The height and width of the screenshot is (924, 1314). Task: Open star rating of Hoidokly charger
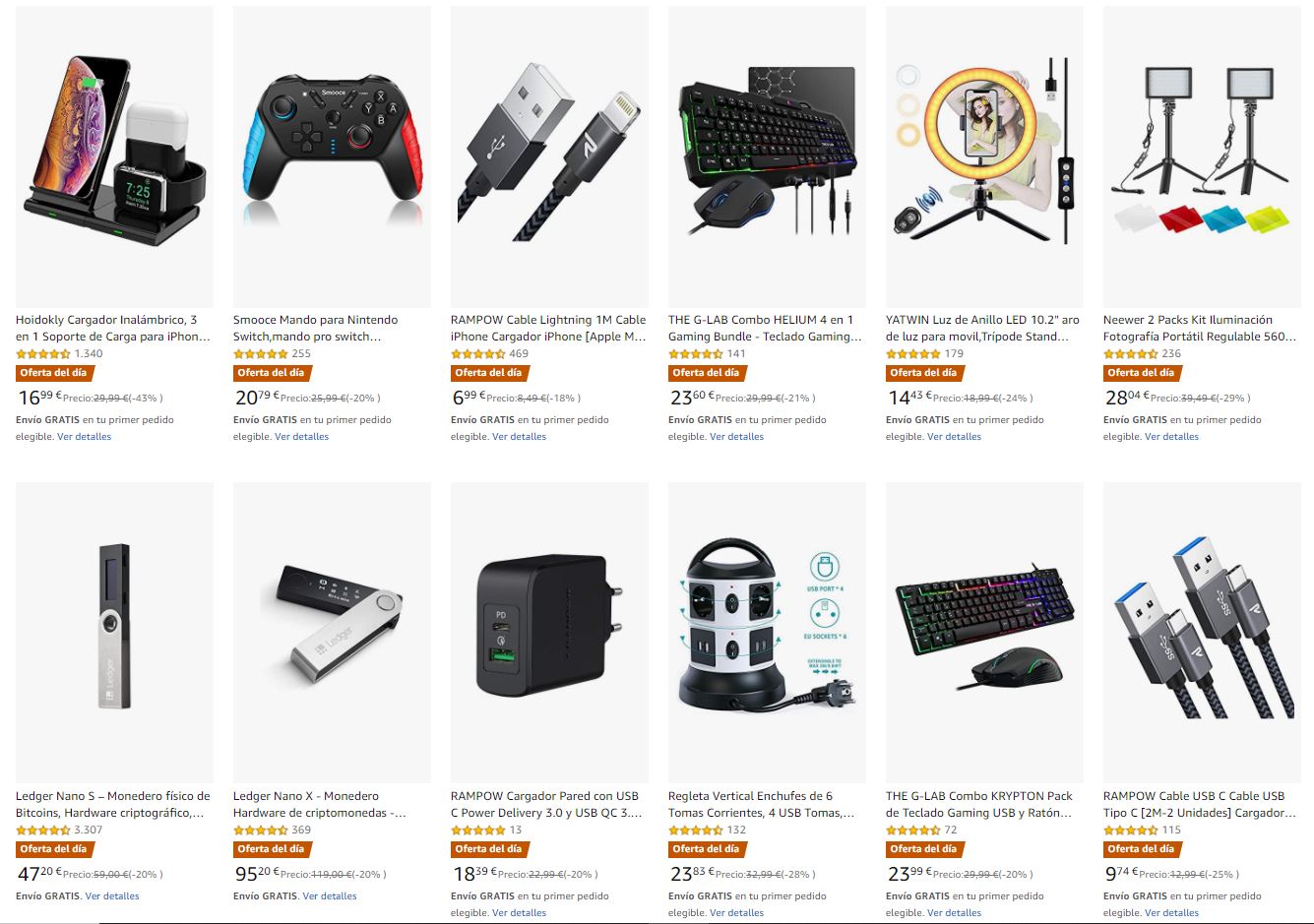[x=43, y=354]
